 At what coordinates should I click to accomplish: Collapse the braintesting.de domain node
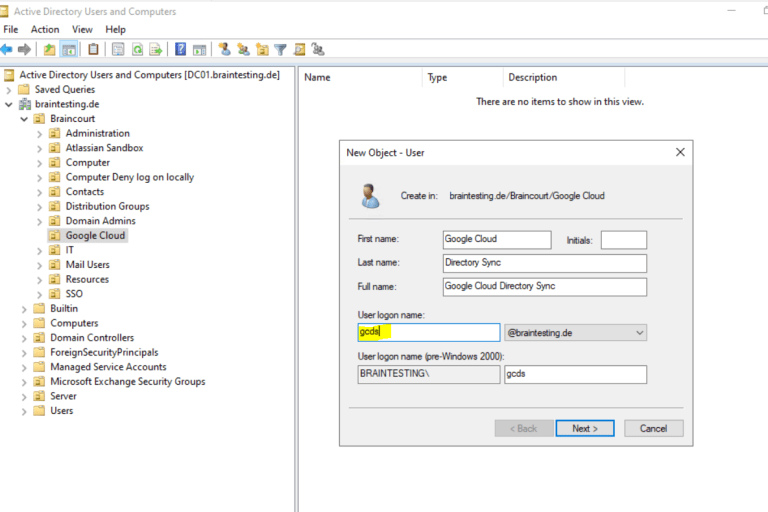pyautogui.click(x=8, y=104)
